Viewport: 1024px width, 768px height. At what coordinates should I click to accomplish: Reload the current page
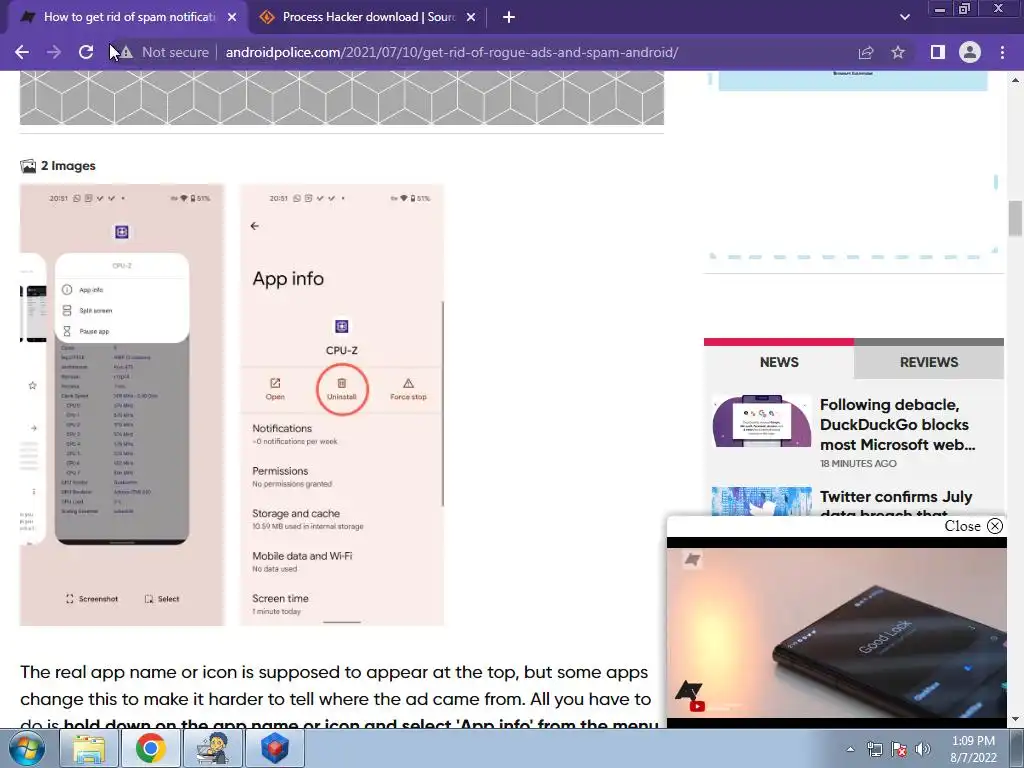(86, 52)
